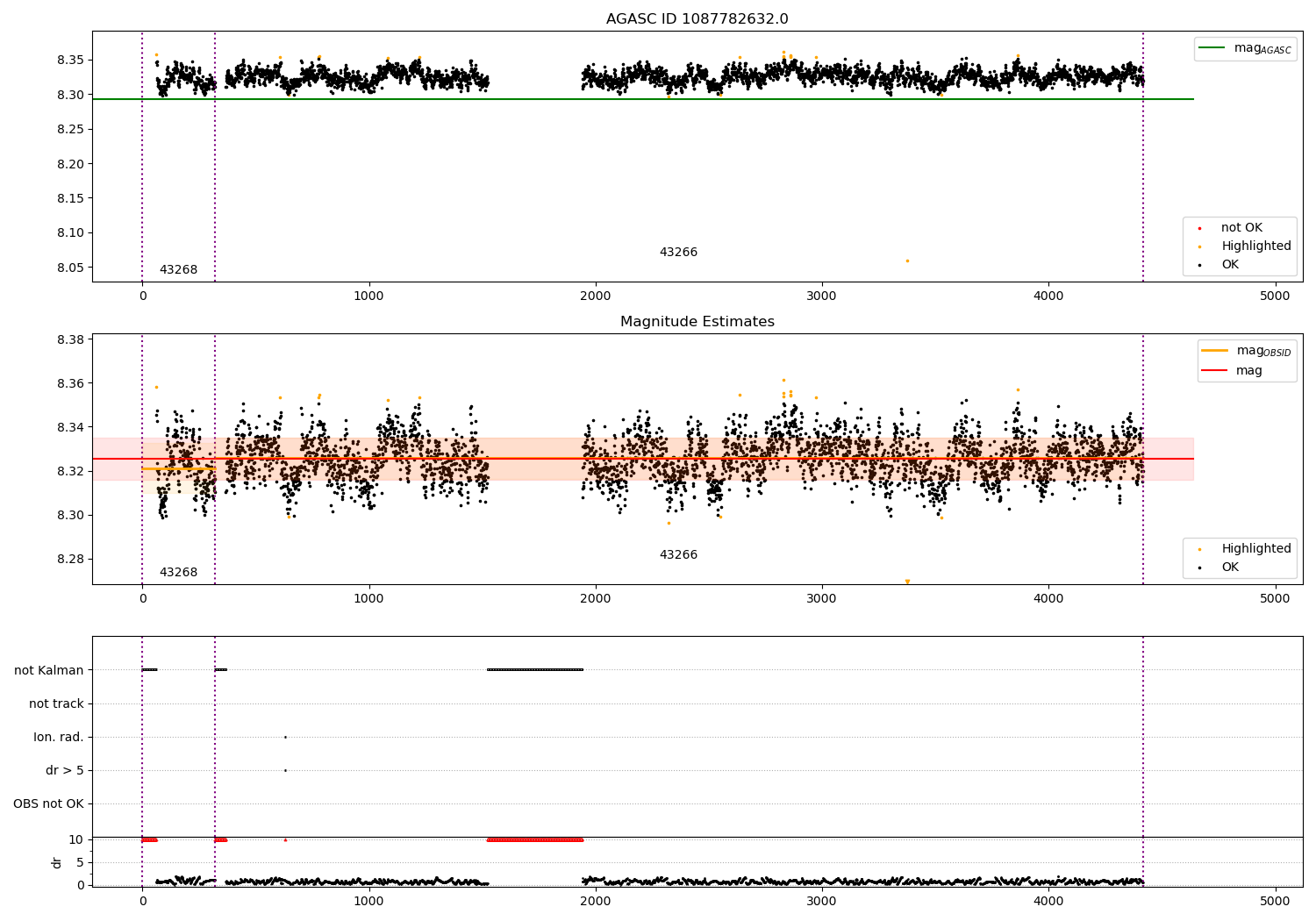Select the mag AGASC legend entry in top plot
The image size is (1316, 921).
(1245, 48)
